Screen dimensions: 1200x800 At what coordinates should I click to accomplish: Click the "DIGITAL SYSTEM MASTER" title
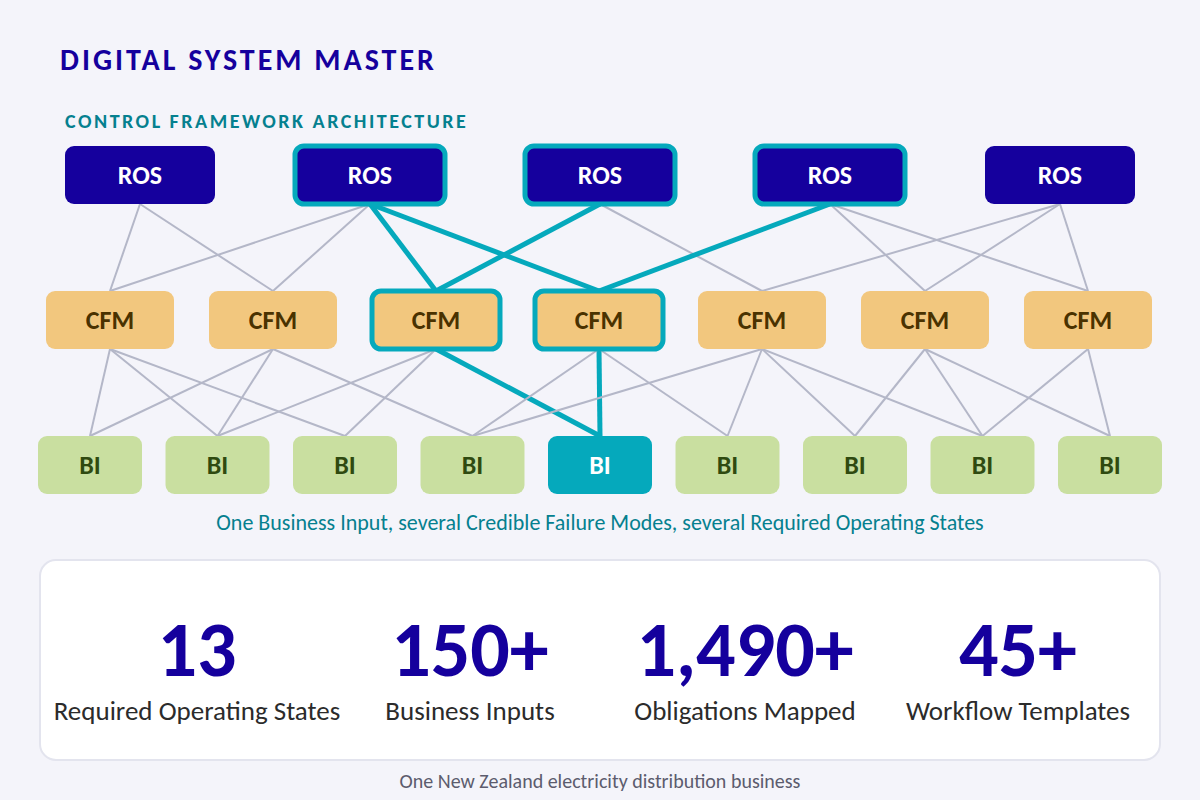pyautogui.click(x=248, y=60)
